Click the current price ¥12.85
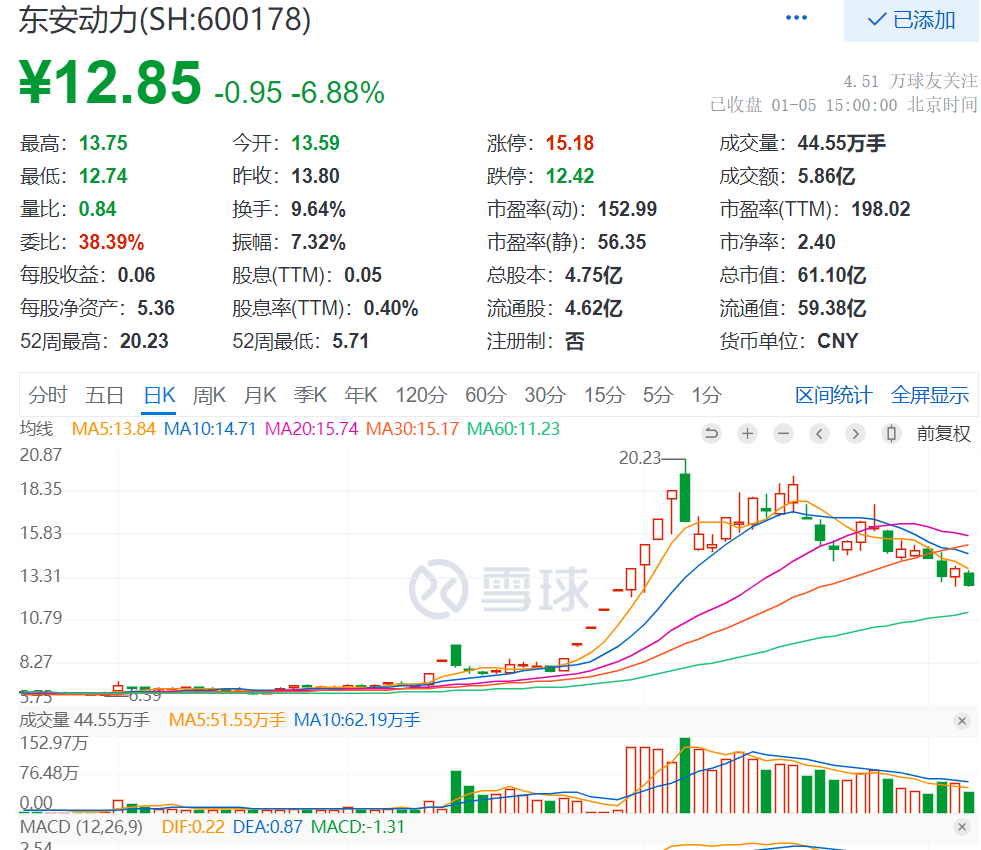Image resolution: width=981 pixels, height=850 pixels. (110, 83)
